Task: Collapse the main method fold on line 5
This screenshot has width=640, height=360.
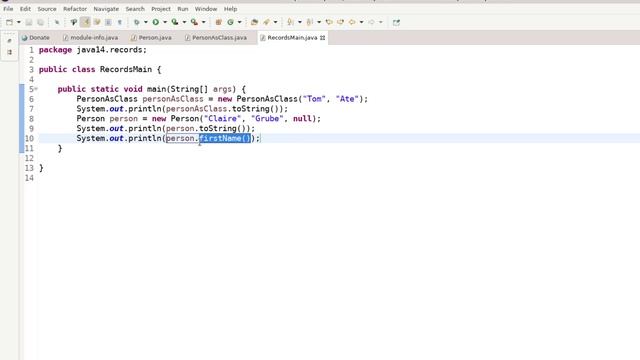Action: click(x=36, y=89)
